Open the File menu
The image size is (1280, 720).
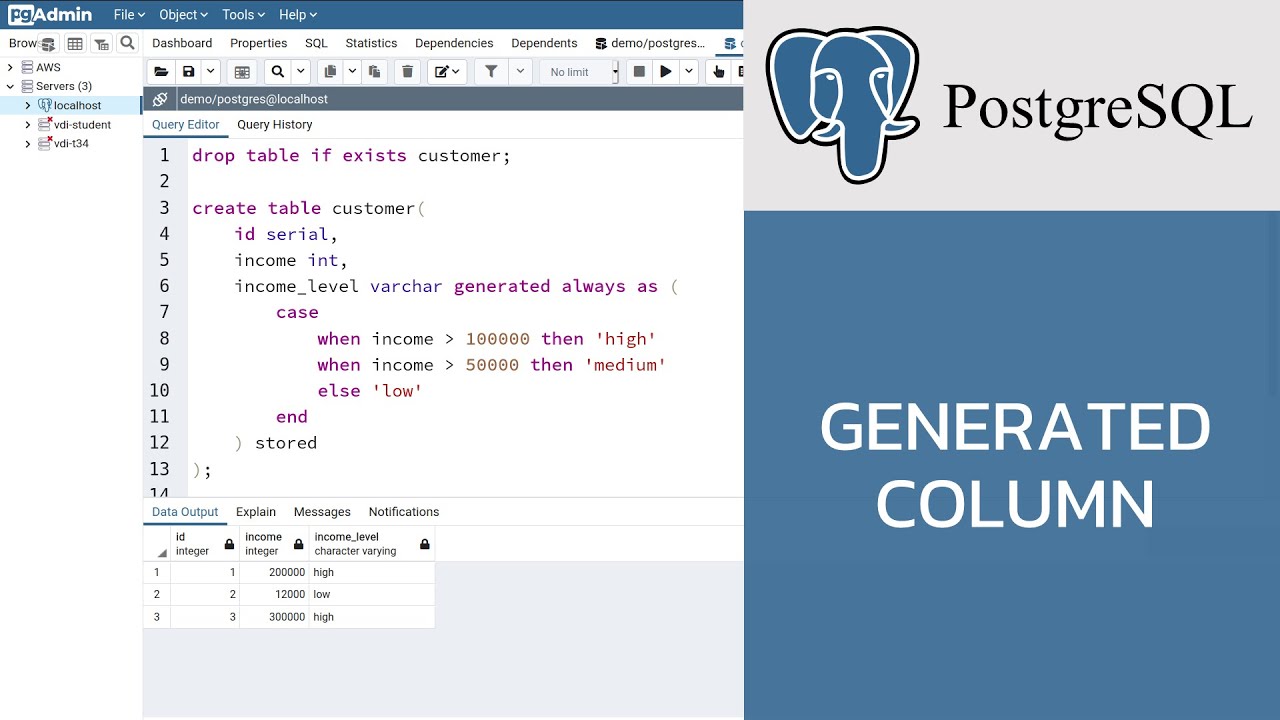129,15
